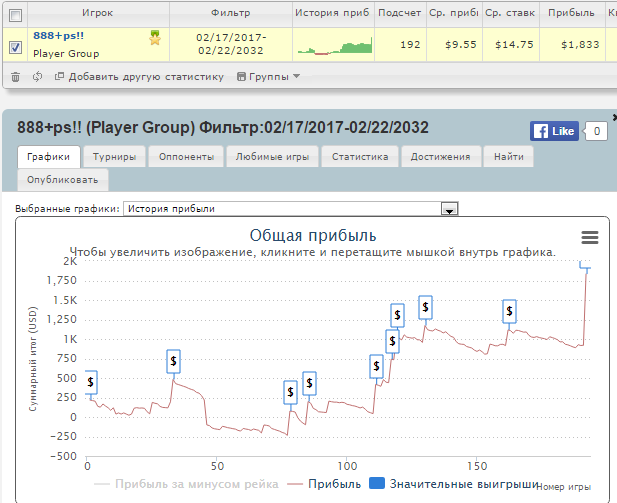This screenshot has height=503, width=617.
Task: Open the Выбранные графики dropdown arrow
Action: click(x=449, y=209)
